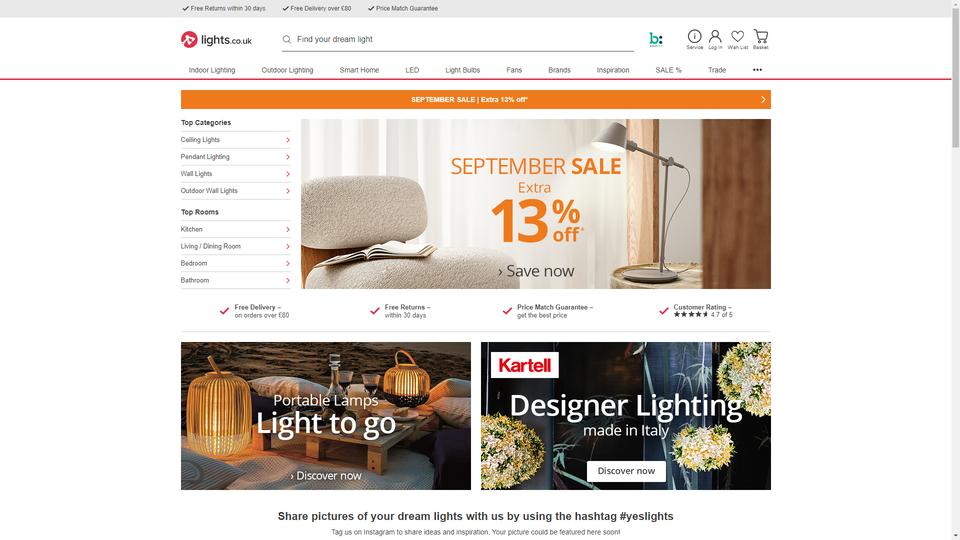Screen dimensions: 960x540
Task: Open the Basket cart icon
Action: 760,36
